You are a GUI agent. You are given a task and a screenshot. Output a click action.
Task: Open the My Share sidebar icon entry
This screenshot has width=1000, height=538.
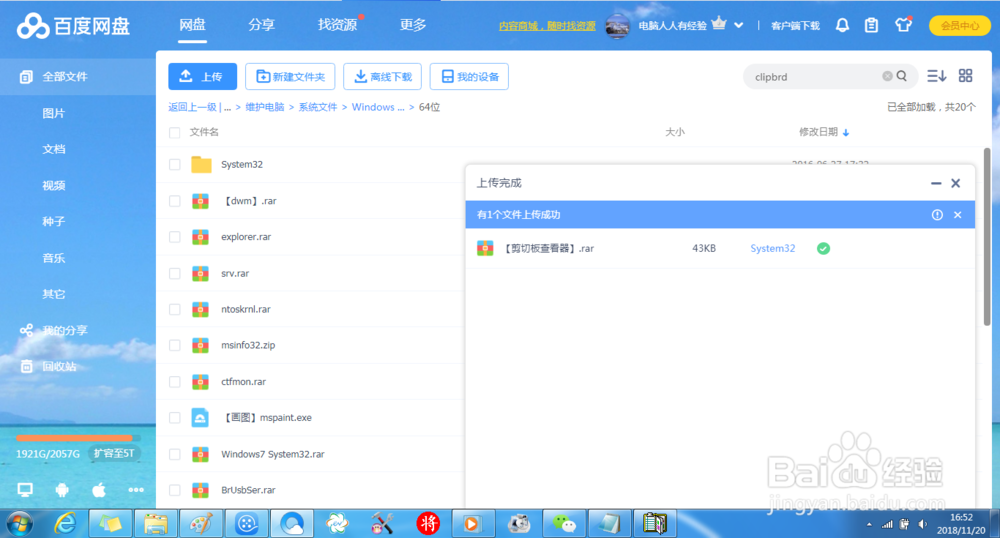click(54, 330)
